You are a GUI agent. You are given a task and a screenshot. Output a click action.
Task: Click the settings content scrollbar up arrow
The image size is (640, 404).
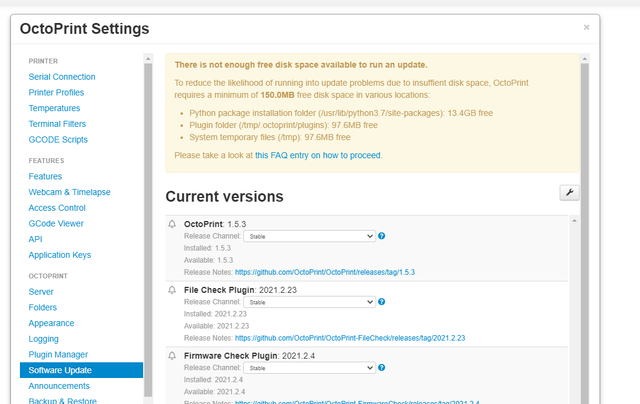(x=584, y=59)
